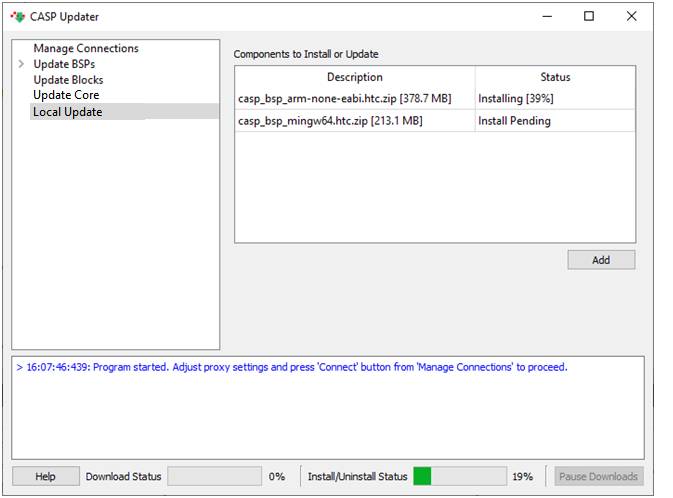Click the Install Pending status cell

(514, 121)
